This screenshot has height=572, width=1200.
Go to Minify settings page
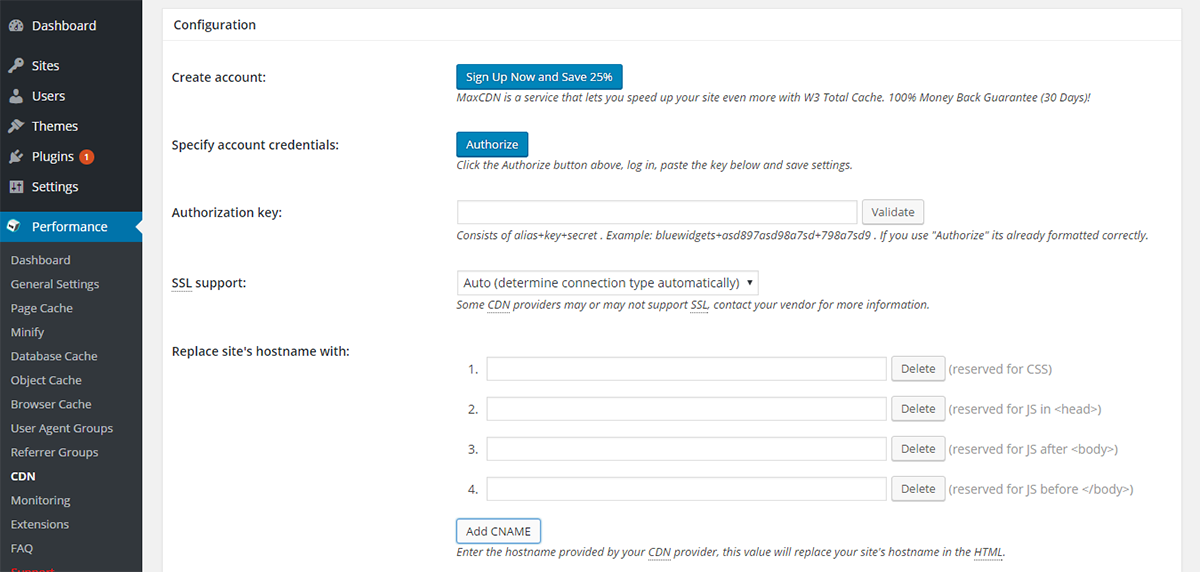click(x=27, y=332)
